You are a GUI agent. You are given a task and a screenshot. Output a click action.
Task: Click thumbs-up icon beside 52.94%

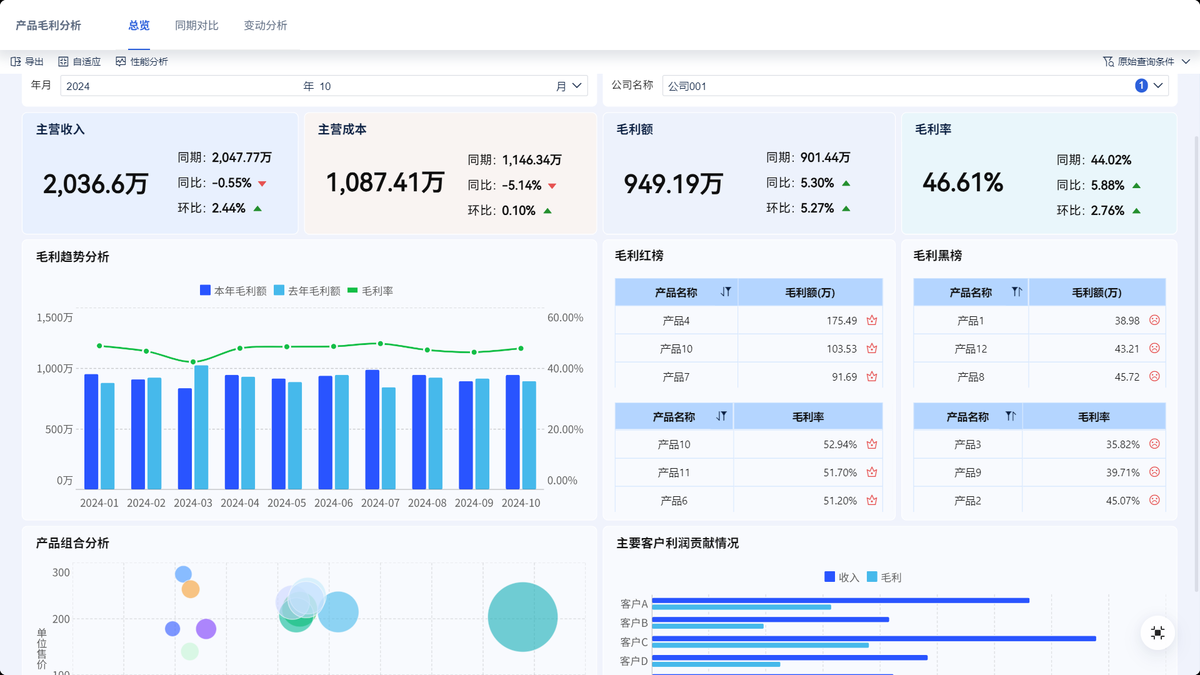[872, 444]
